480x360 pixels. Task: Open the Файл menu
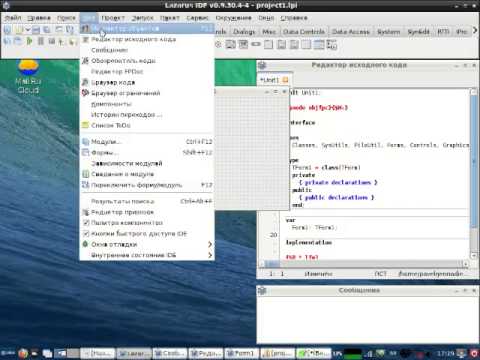tap(13, 18)
